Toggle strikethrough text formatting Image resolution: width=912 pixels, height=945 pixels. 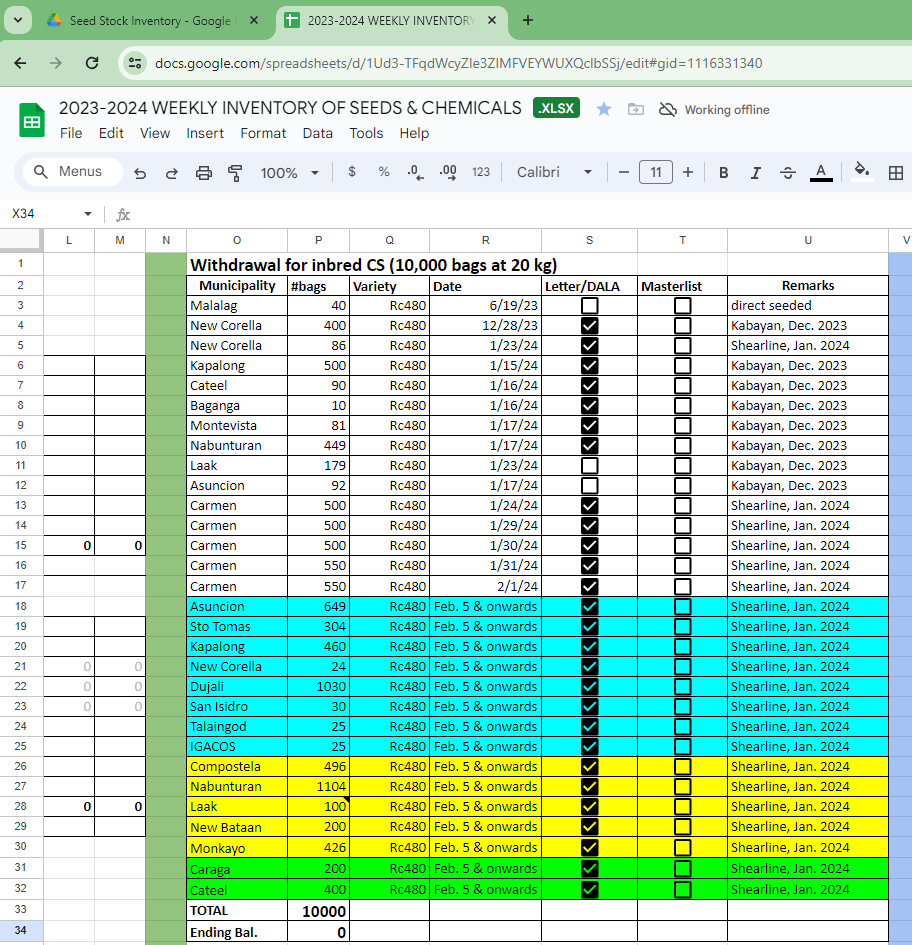click(x=788, y=173)
